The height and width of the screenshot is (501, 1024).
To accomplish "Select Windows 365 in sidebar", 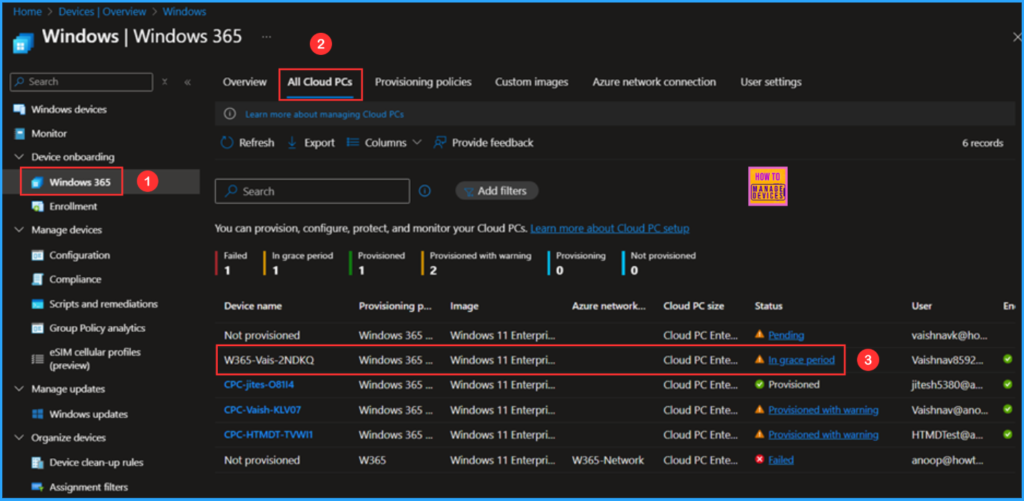I will [80, 182].
